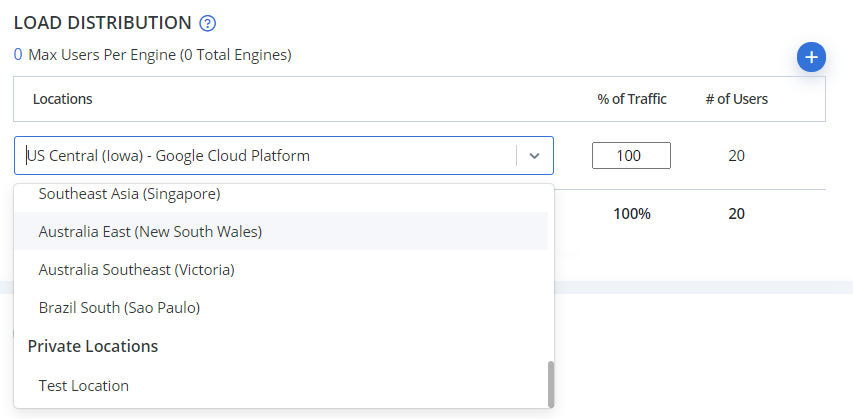
Task: Click the bold total users value 20
Action: pyautogui.click(x=736, y=214)
